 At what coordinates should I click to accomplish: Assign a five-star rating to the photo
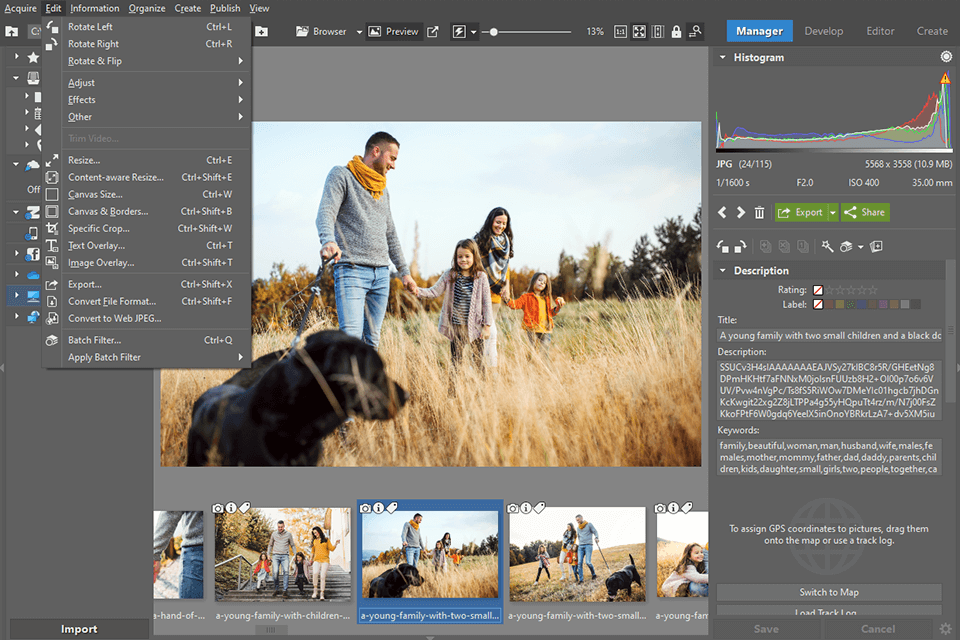[x=871, y=290]
